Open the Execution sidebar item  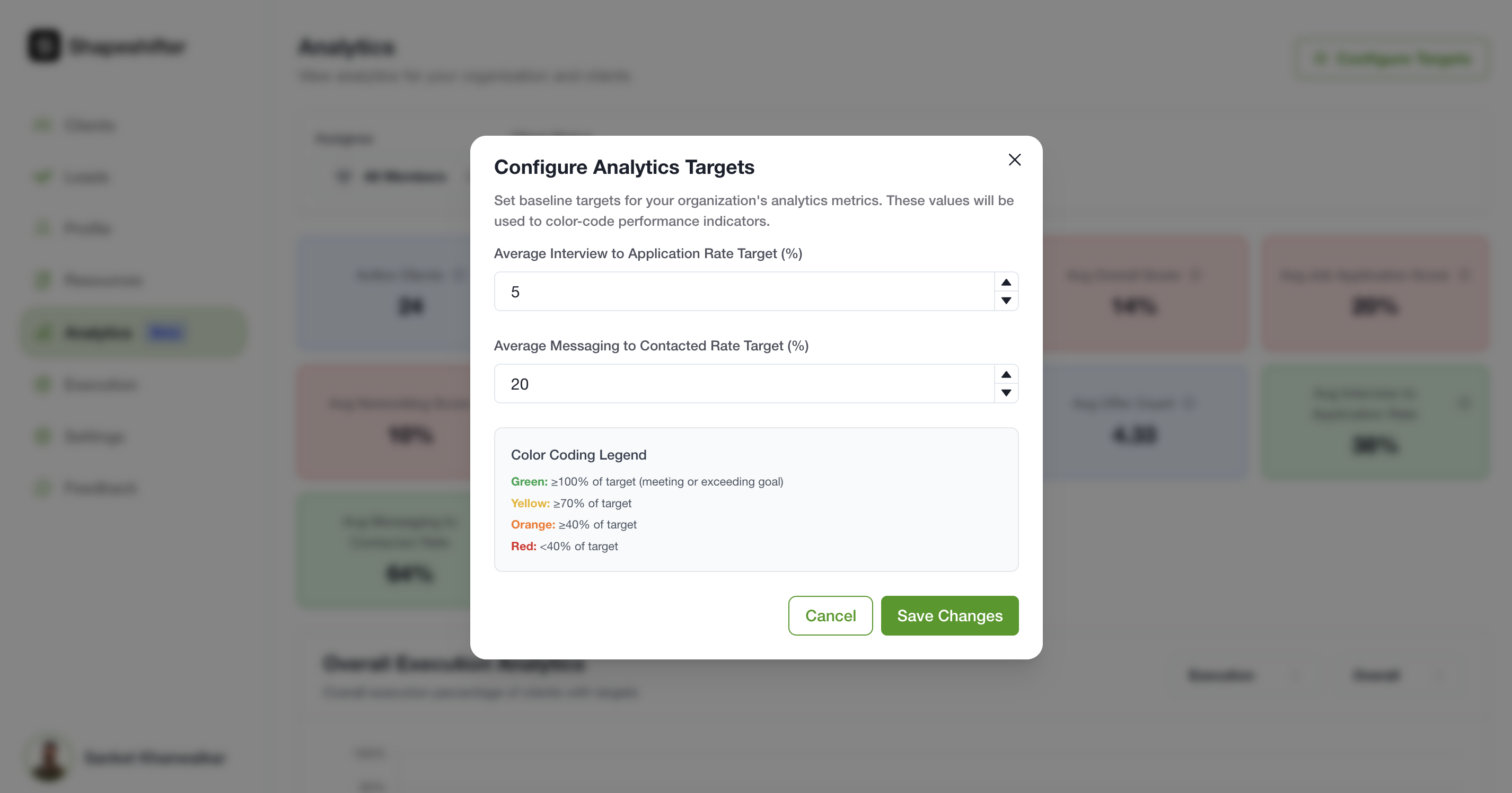(100, 384)
